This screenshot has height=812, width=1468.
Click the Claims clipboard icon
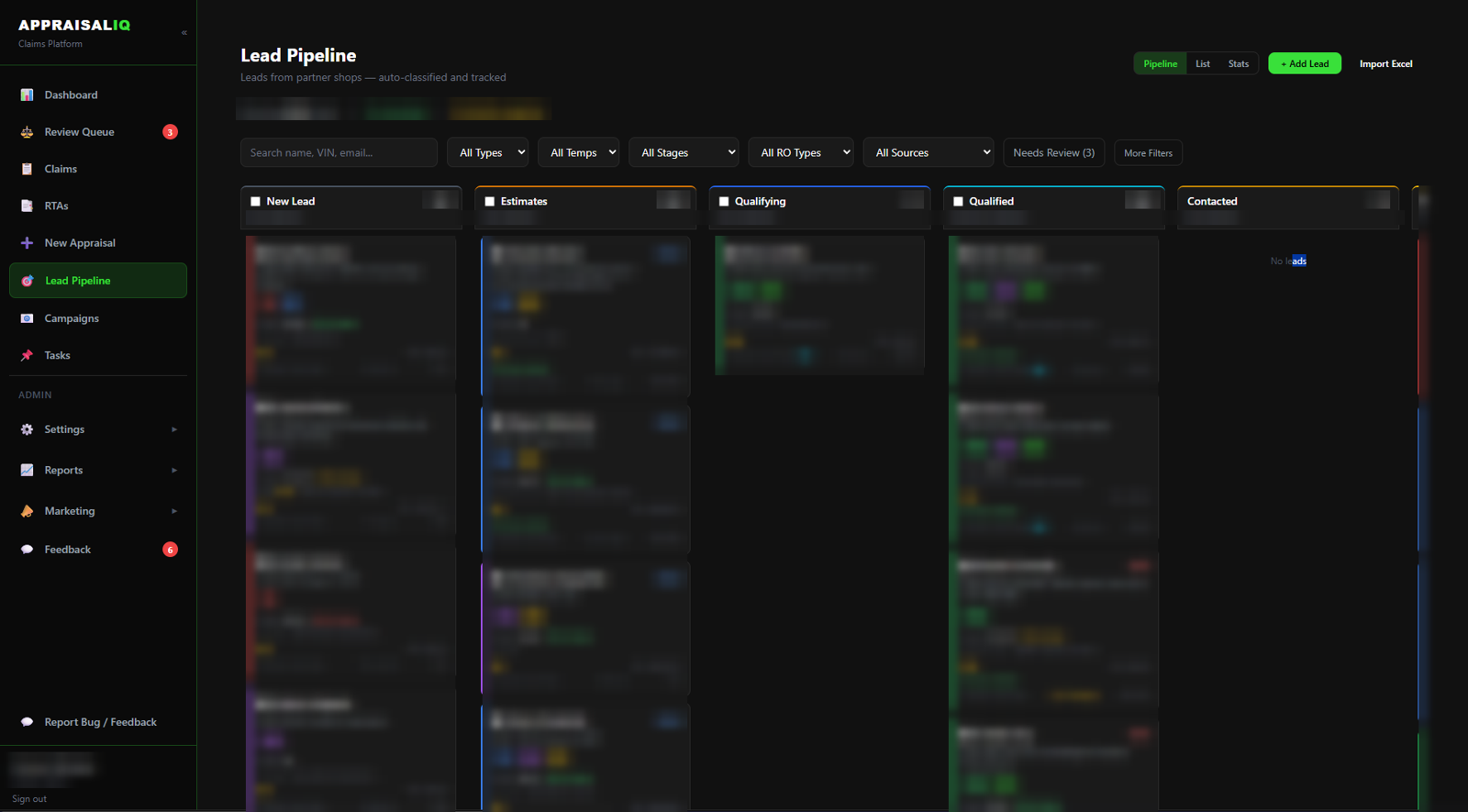[27, 169]
